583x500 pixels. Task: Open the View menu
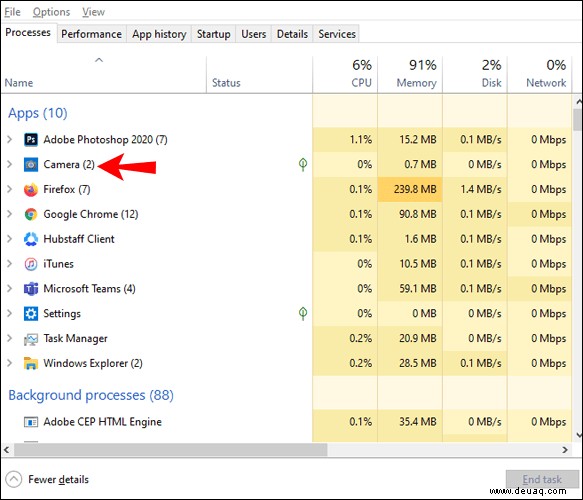point(93,12)
